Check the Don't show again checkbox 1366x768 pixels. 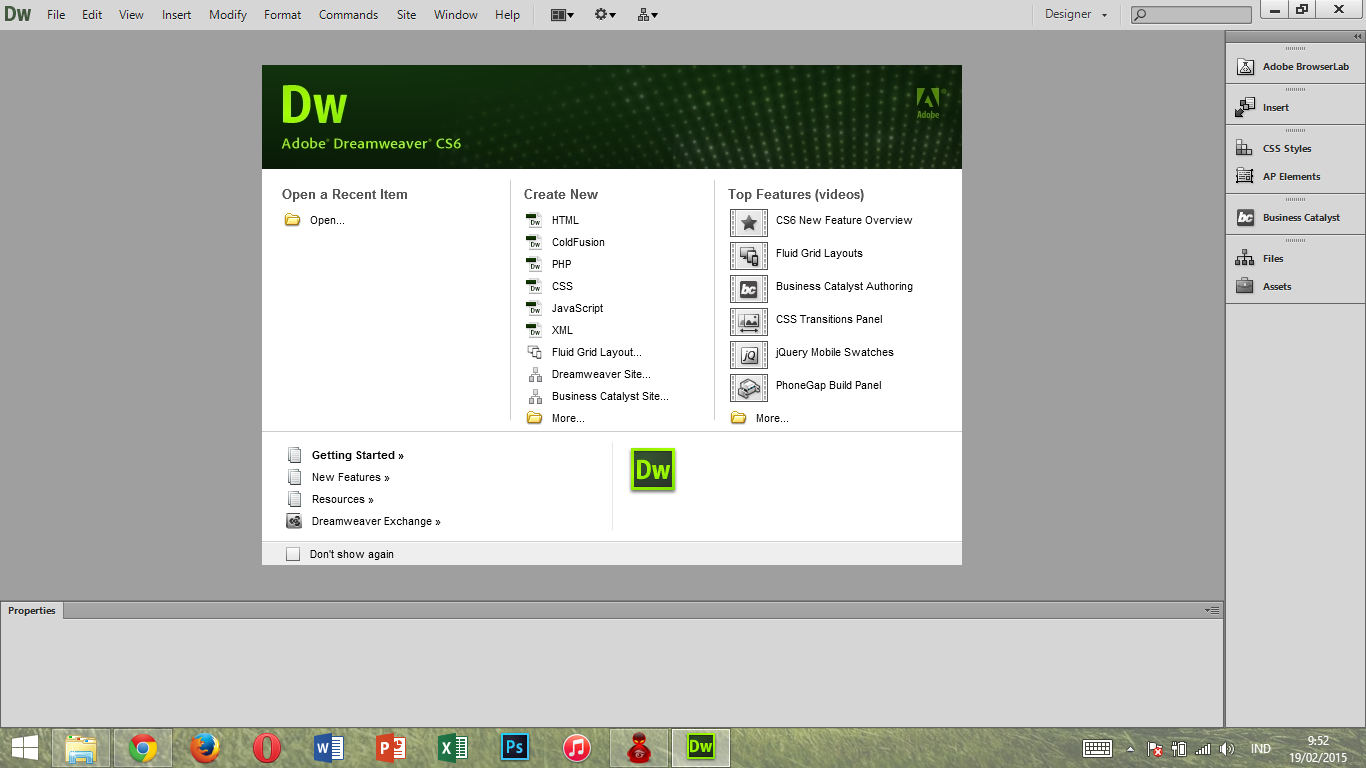coord(293,554)
